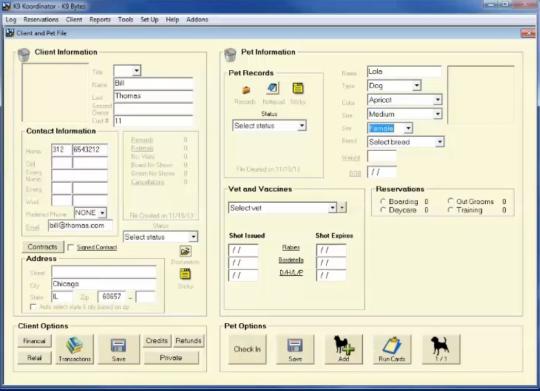This screenshot has height=391, width=540.
Task: Click the Client Information trash can icon
Action: 24,55
